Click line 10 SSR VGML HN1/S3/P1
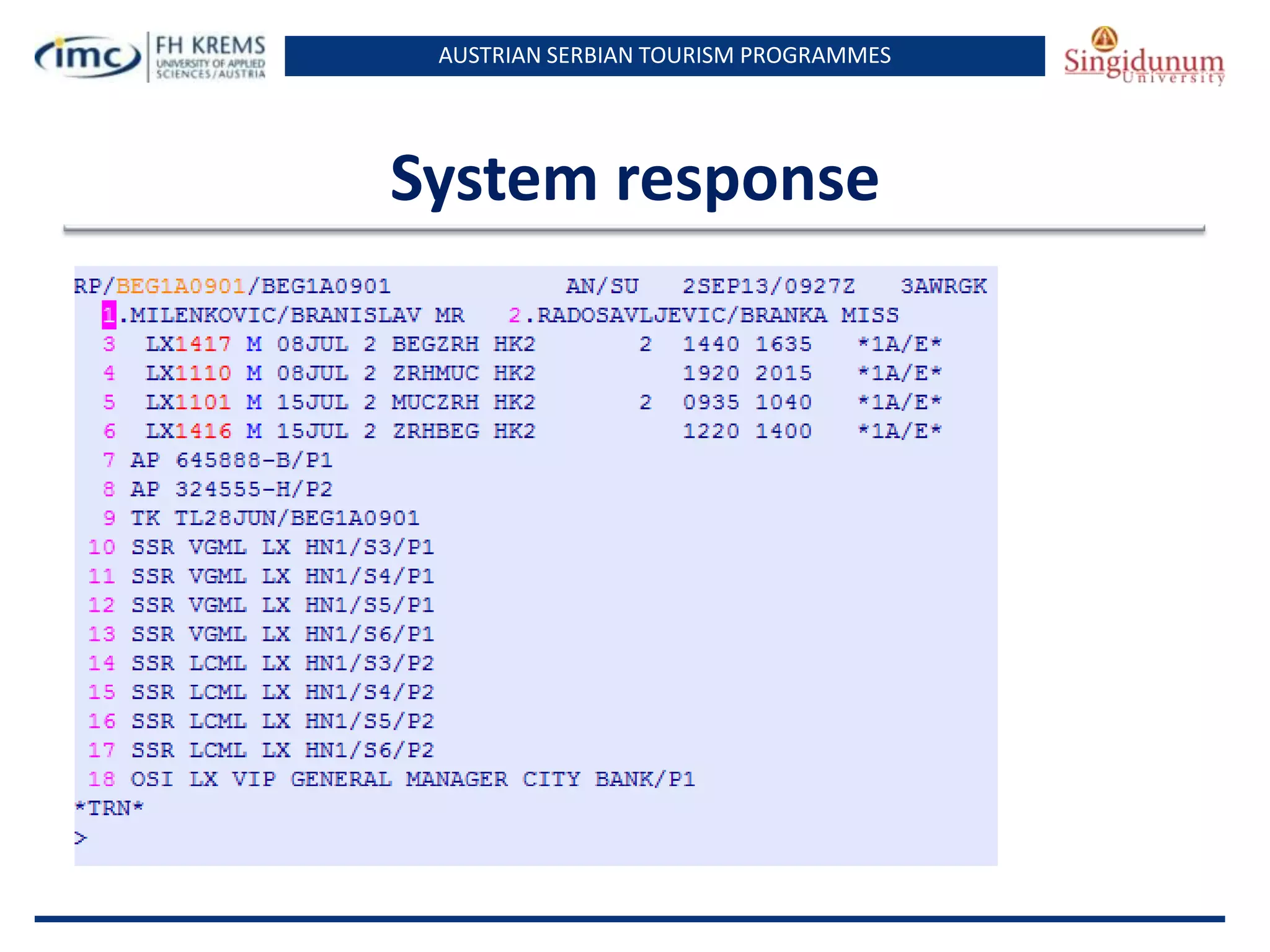This screenshot has height=952, width=1270. [261, 547]
